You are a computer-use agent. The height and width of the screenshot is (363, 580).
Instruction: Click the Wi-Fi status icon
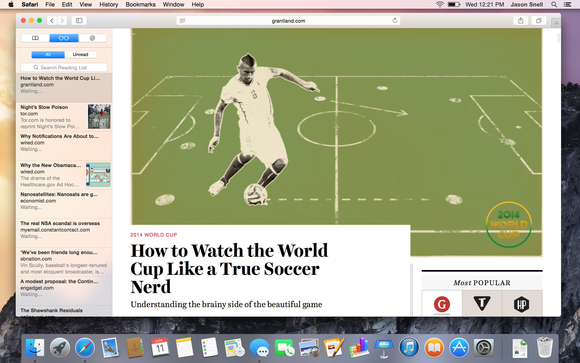[439, 4]
